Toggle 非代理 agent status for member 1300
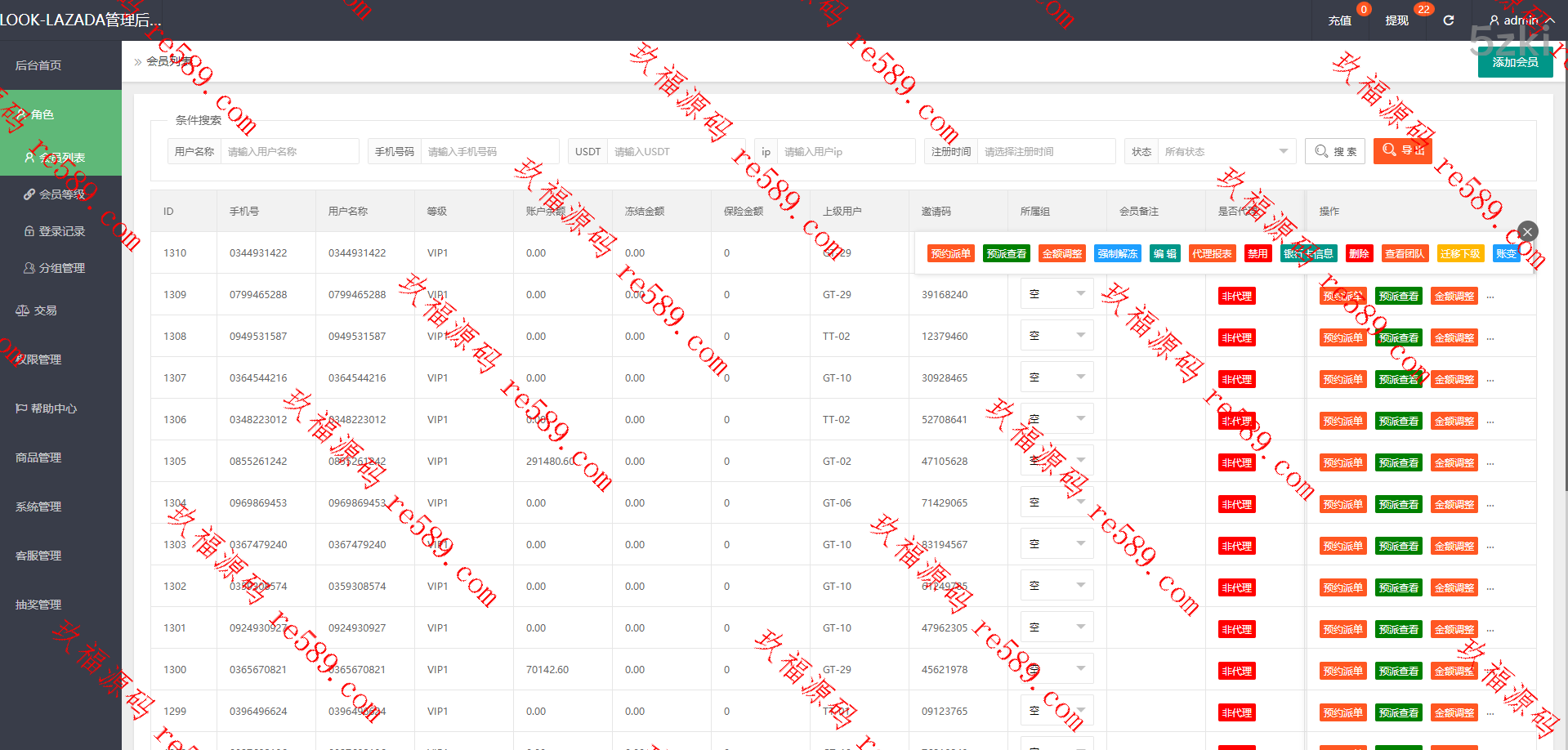The image size is (1568, 750). (x=1236, y=671)
